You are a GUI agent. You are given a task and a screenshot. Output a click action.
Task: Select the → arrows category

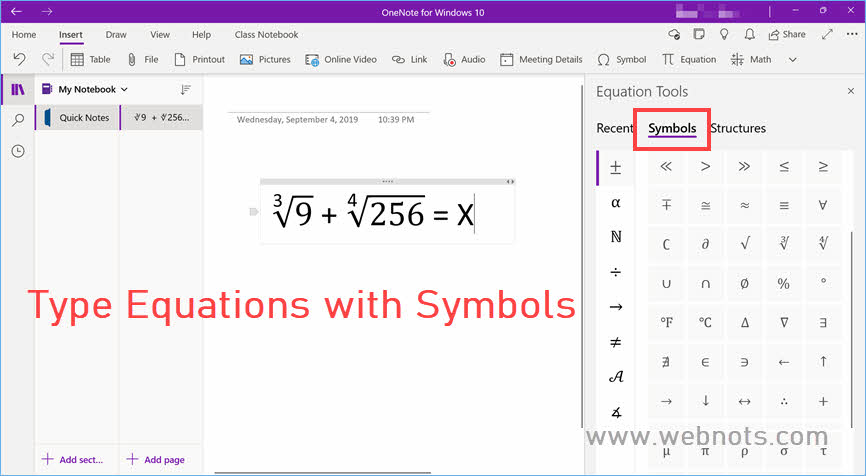[616, 307]
